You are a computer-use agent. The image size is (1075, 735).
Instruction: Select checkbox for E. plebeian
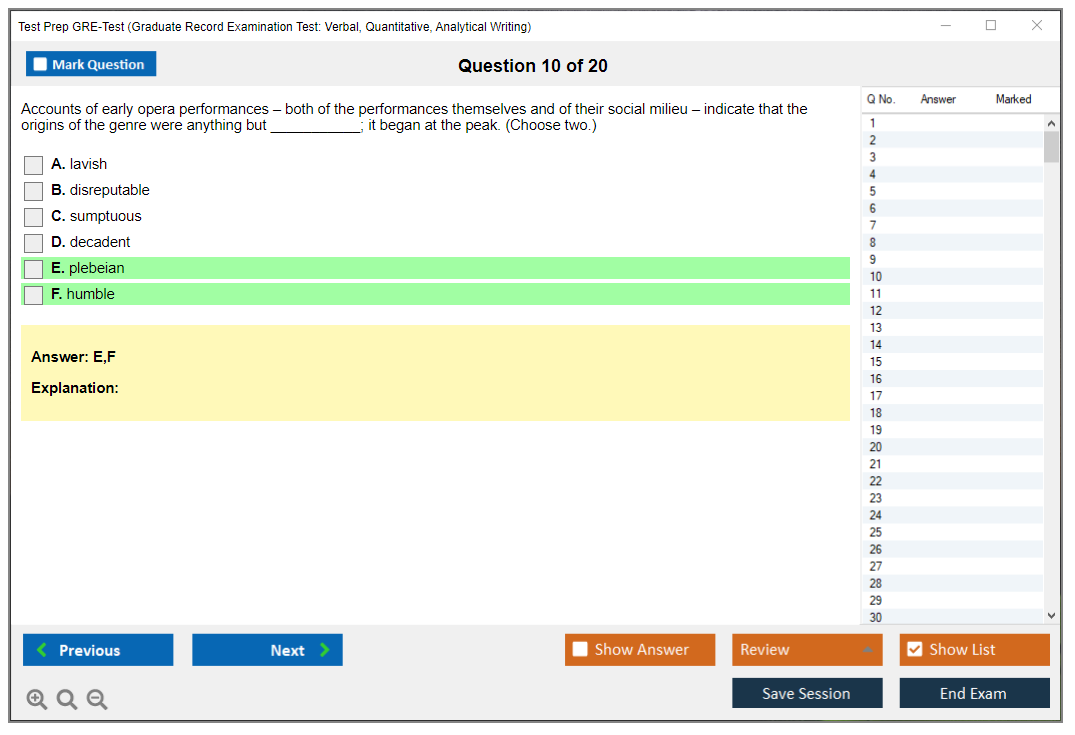tap(34, 269)
